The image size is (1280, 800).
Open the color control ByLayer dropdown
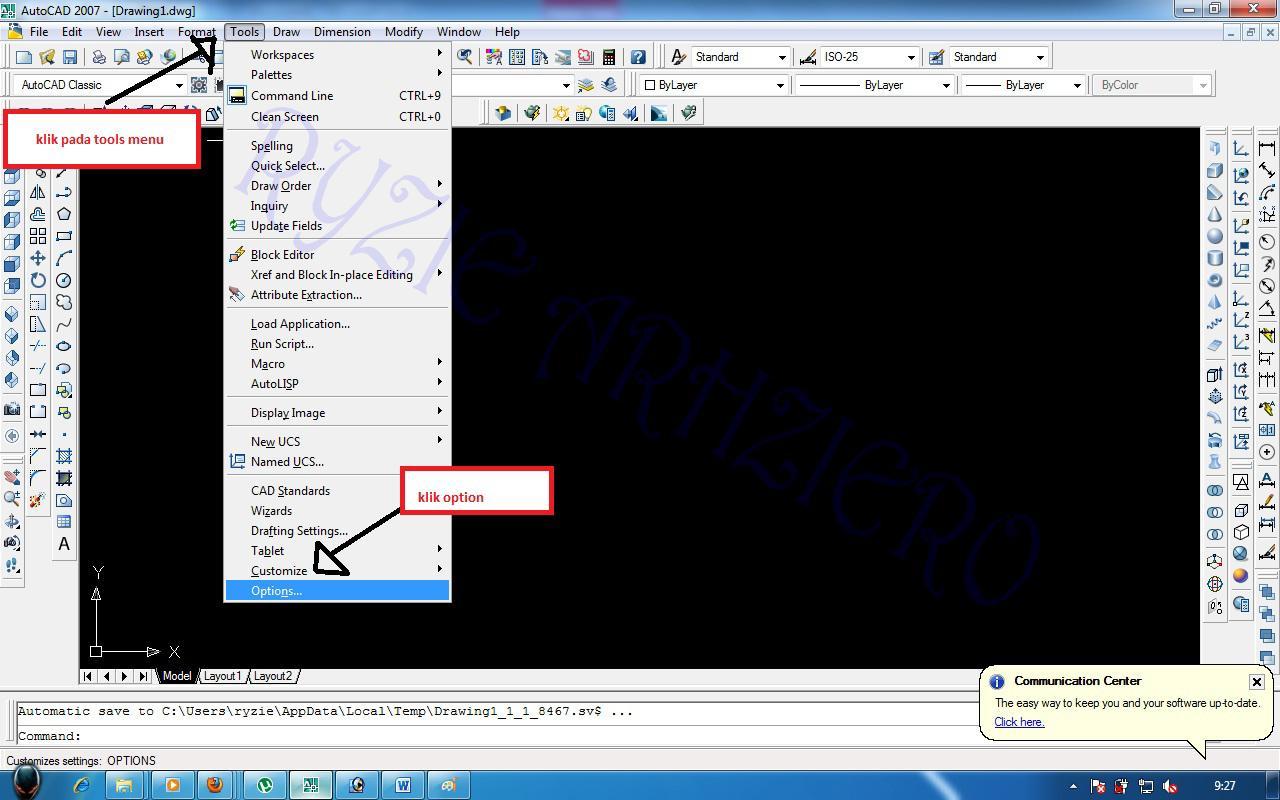(x=714, y=85)
